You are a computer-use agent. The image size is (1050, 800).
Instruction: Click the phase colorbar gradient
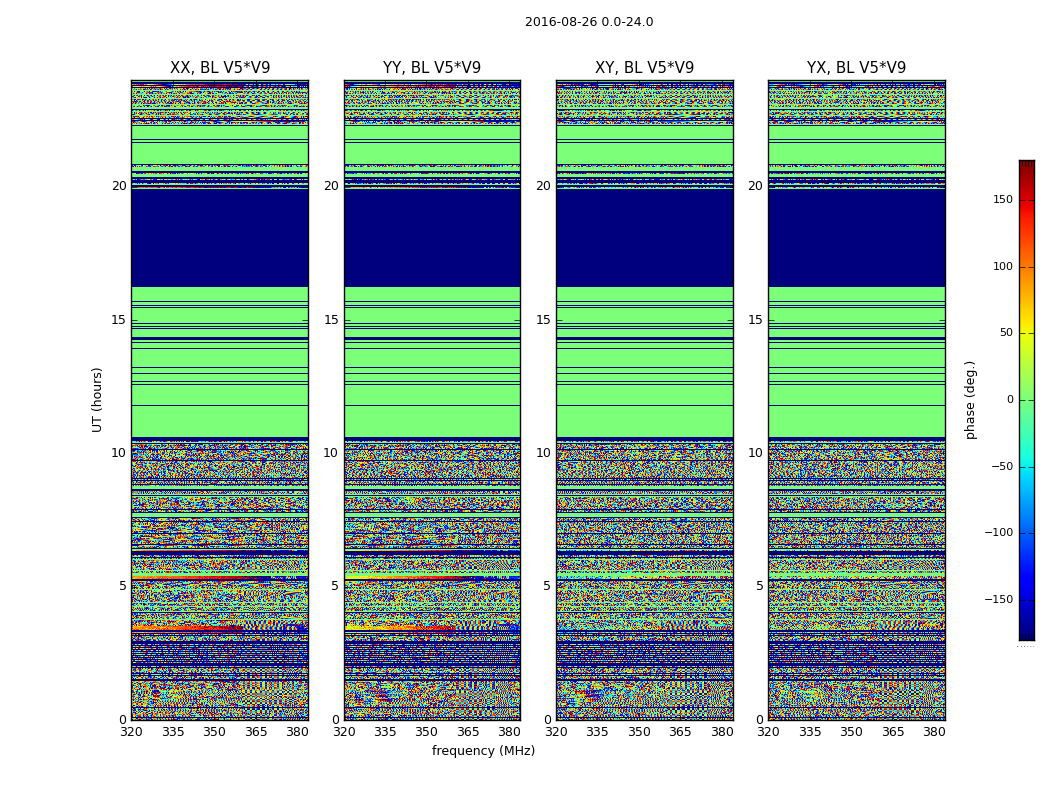point(1027,400)
